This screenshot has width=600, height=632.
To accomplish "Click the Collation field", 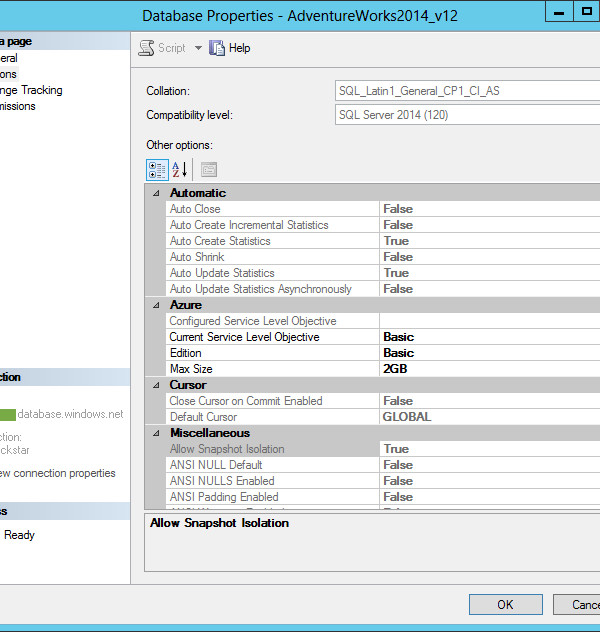I will [x=467, y=91].
